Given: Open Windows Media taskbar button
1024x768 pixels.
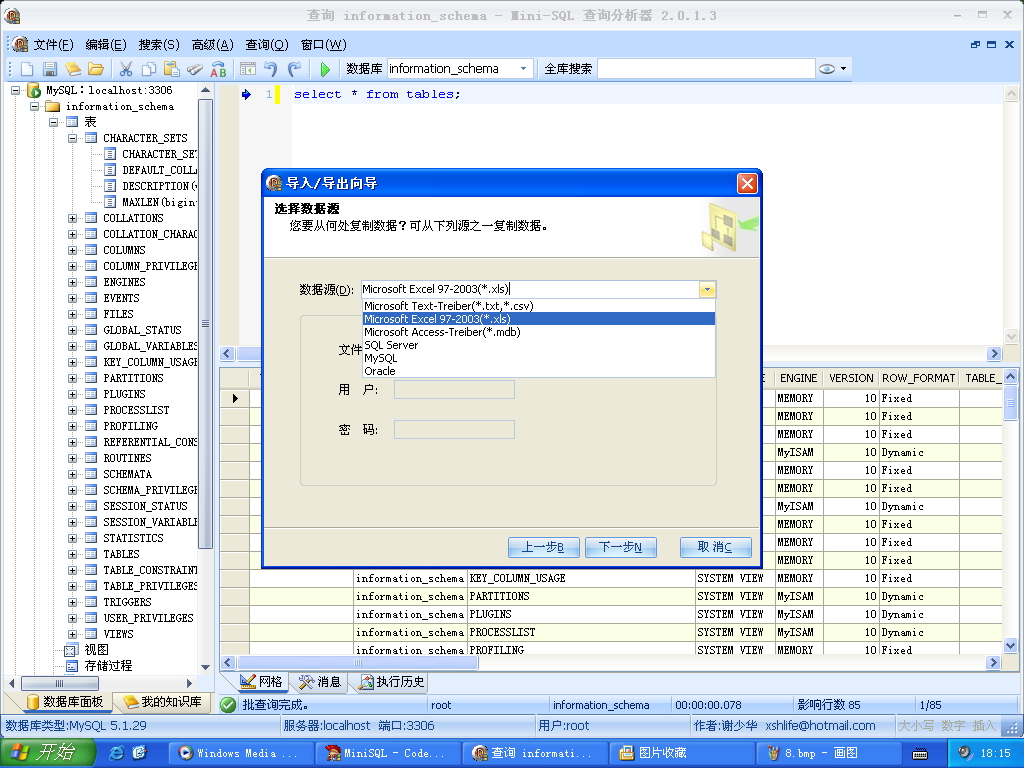Looking at the screenshot, I should click(x=240, y=753).
